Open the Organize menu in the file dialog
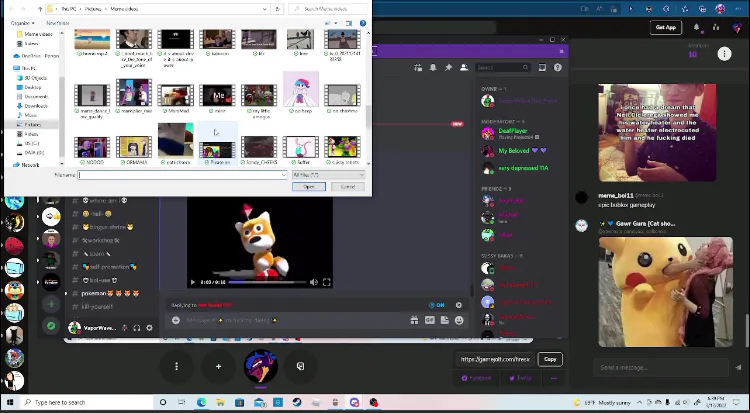750x413 pixels. (22, 23)
